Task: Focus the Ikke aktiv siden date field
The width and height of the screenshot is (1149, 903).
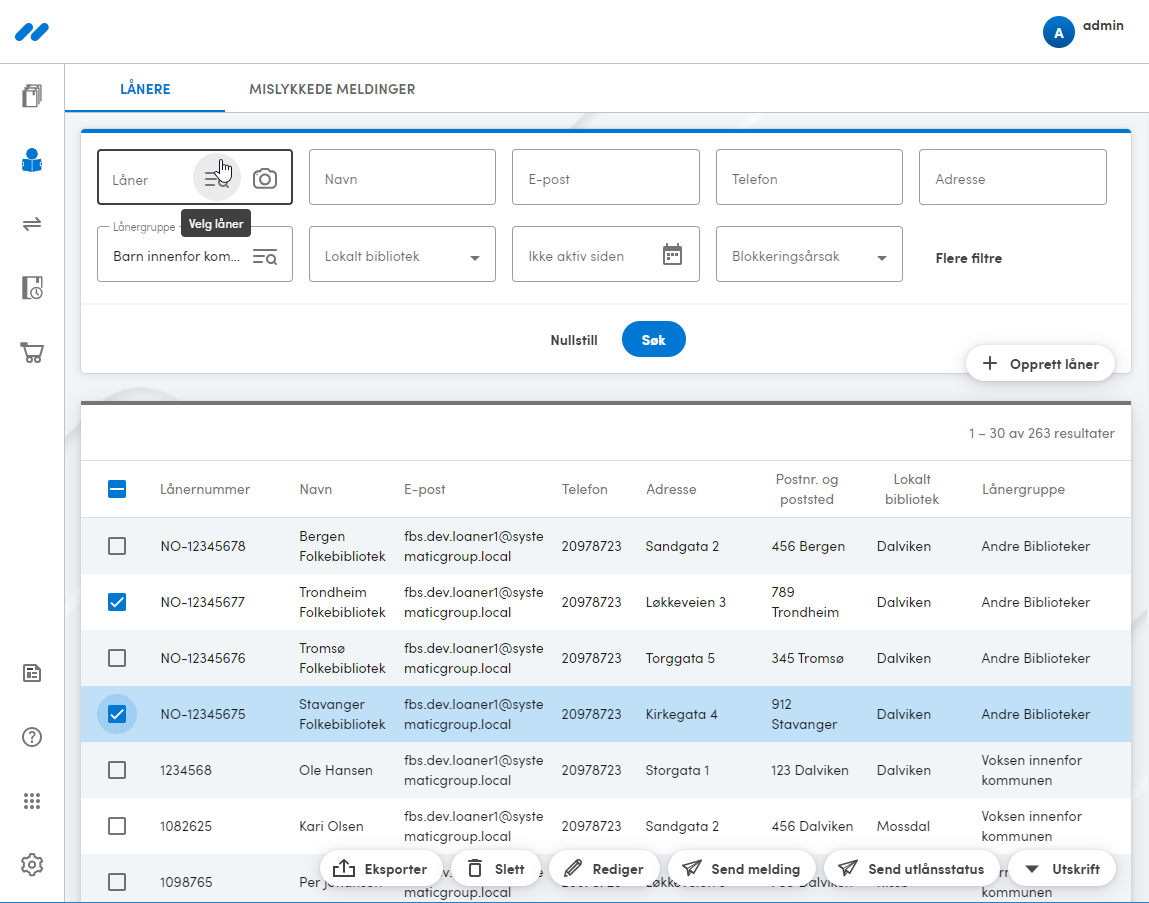Action: (606, 254)
